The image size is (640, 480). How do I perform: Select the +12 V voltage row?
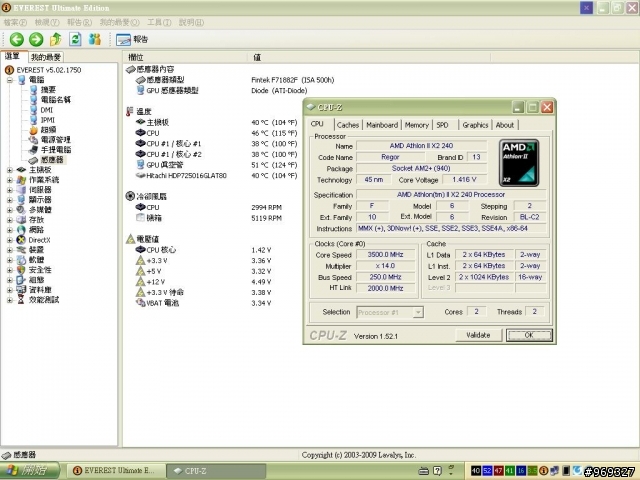tap(203, 282)
